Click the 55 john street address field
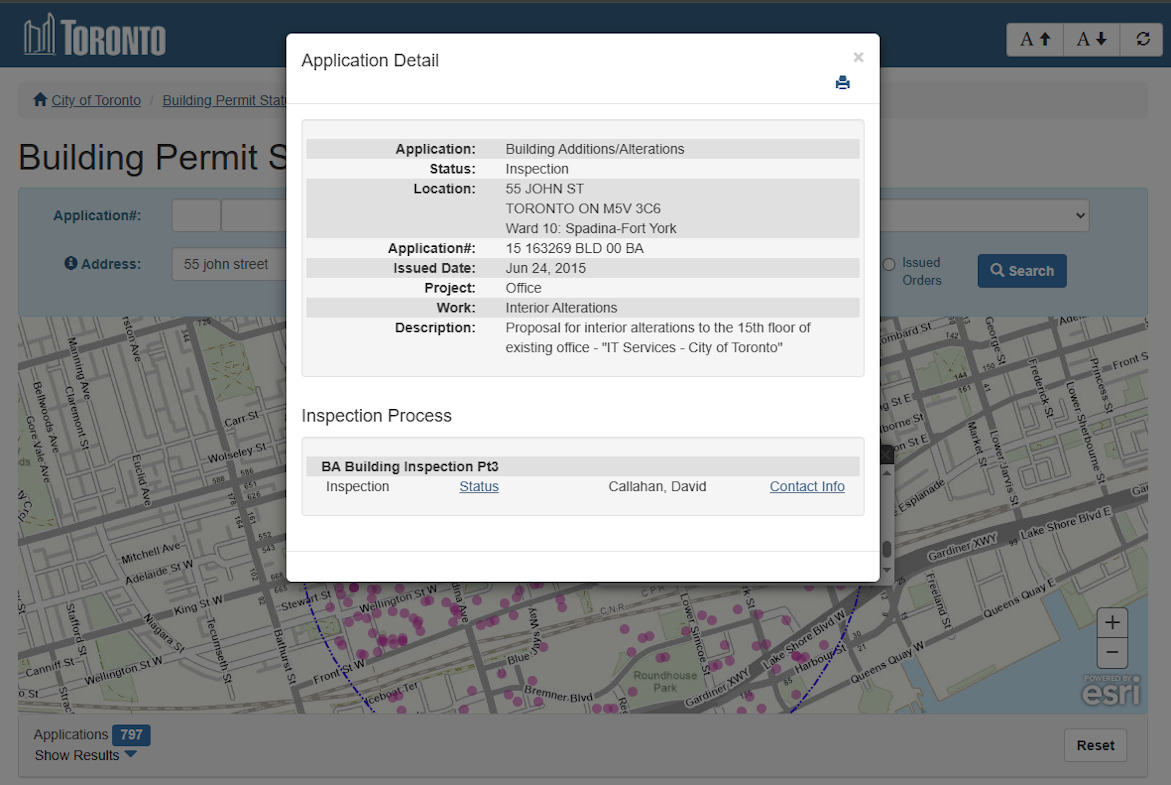 (x=229, y=264)
